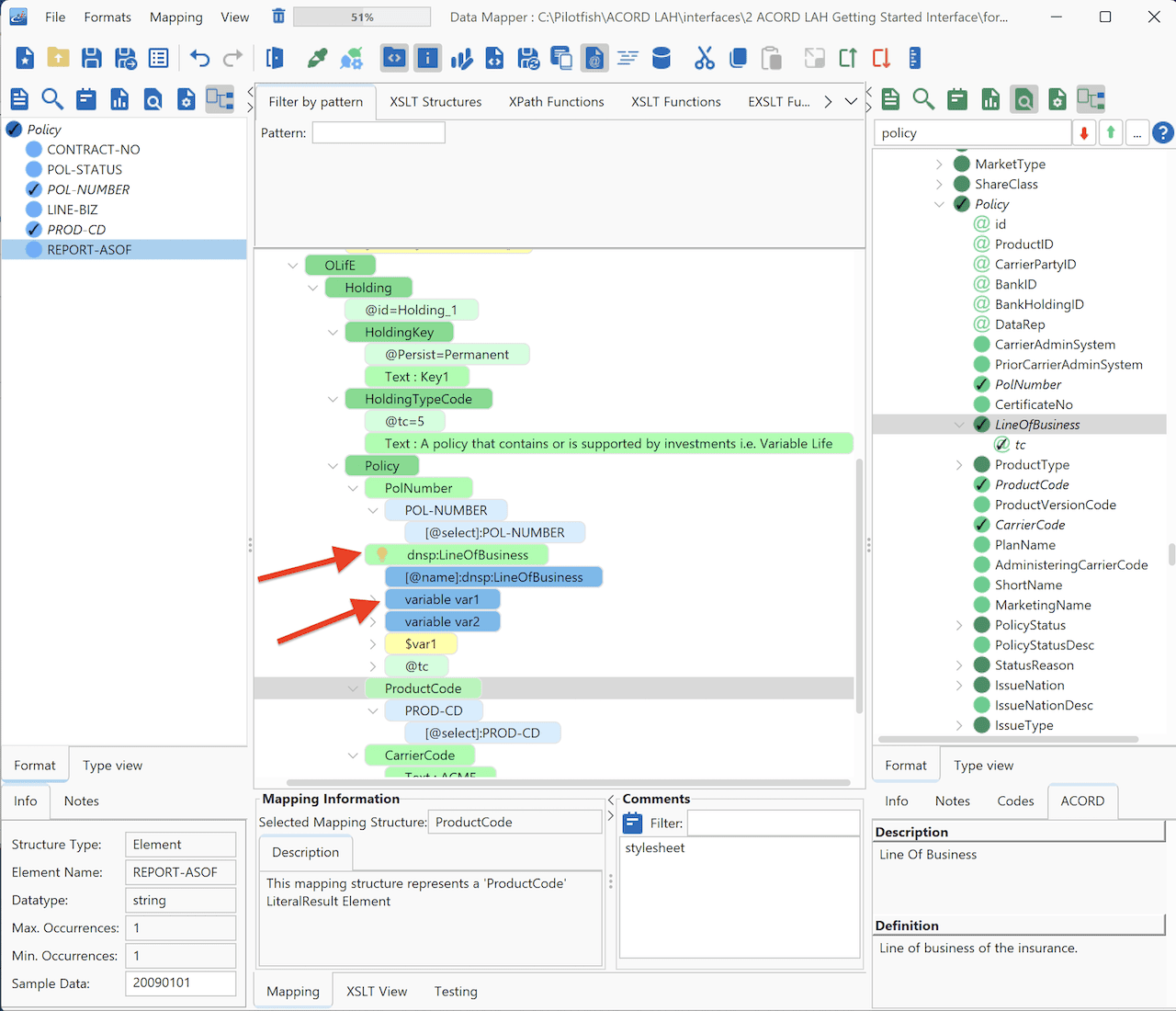Click the next-tabs arrow after EXSLT tab

point(828,102)
